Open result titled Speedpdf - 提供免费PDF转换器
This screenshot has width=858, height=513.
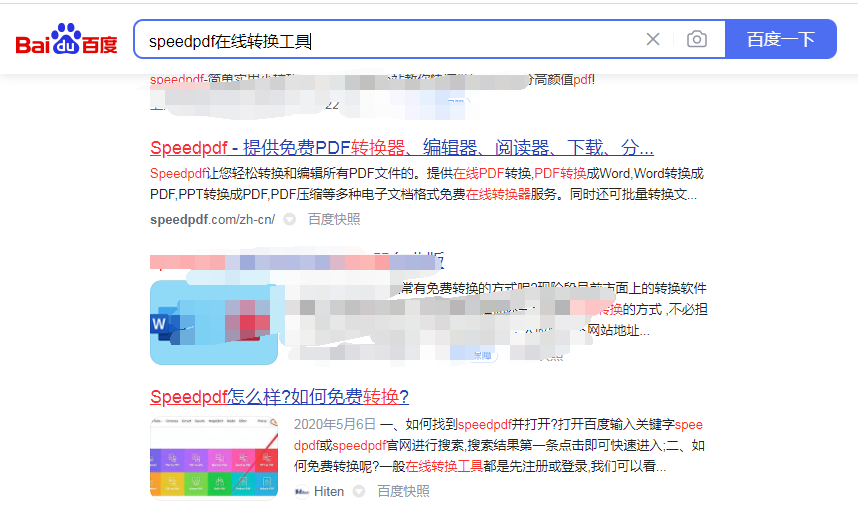(x=402, y=148)
